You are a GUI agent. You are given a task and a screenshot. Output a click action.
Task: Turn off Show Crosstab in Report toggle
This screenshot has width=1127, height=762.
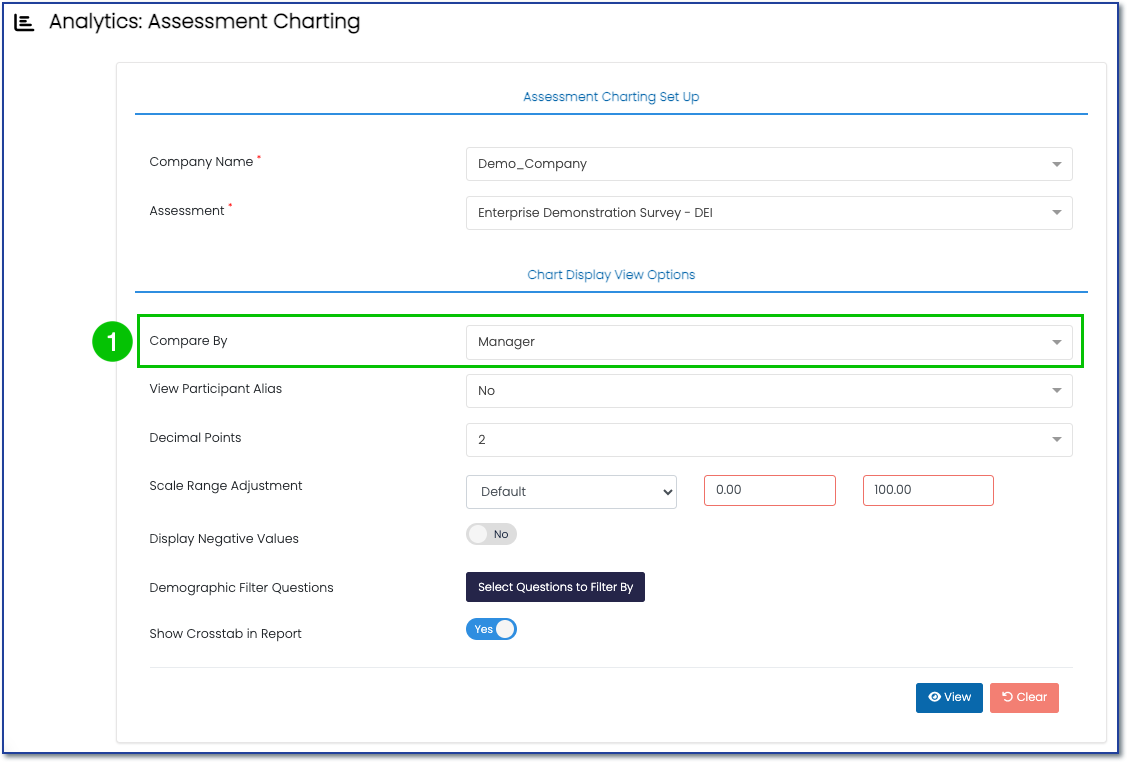click(x=491, y=629)
